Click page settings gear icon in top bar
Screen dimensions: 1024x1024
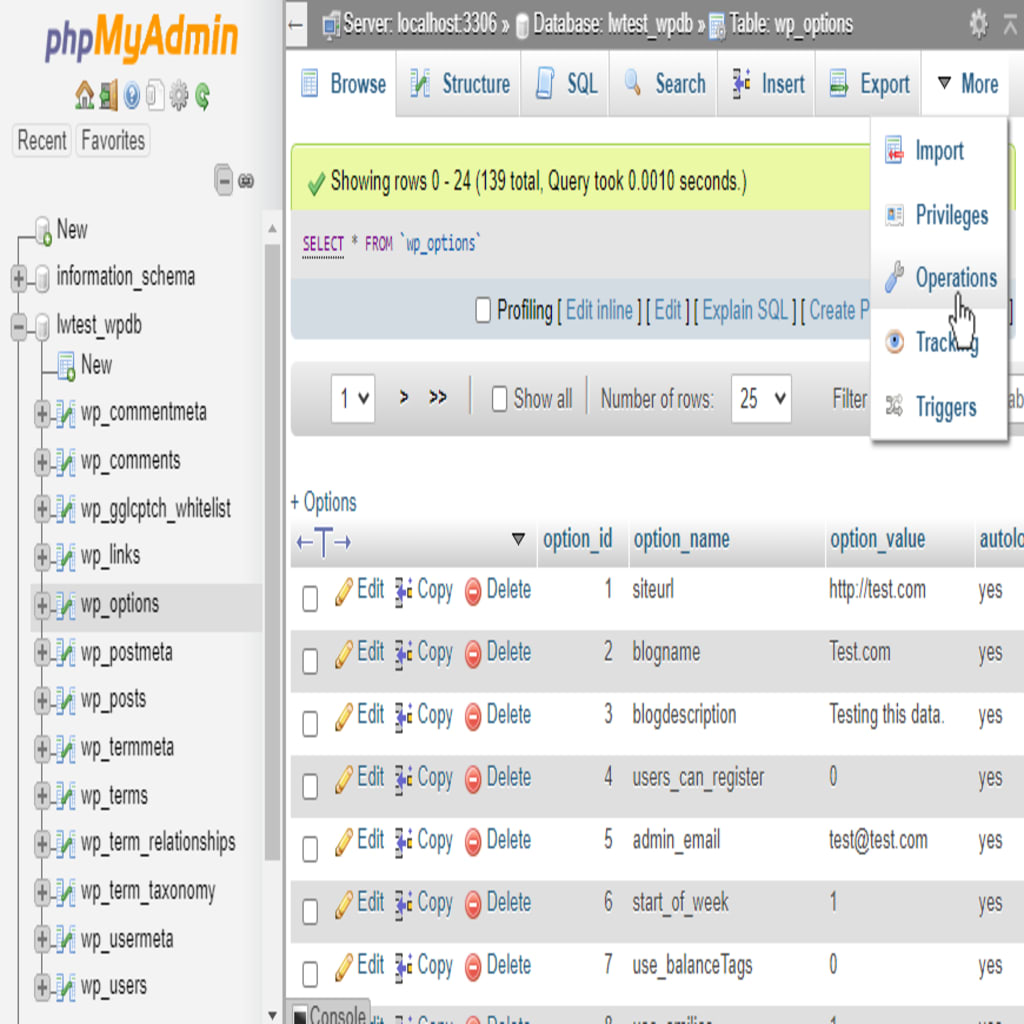[978, 24]
